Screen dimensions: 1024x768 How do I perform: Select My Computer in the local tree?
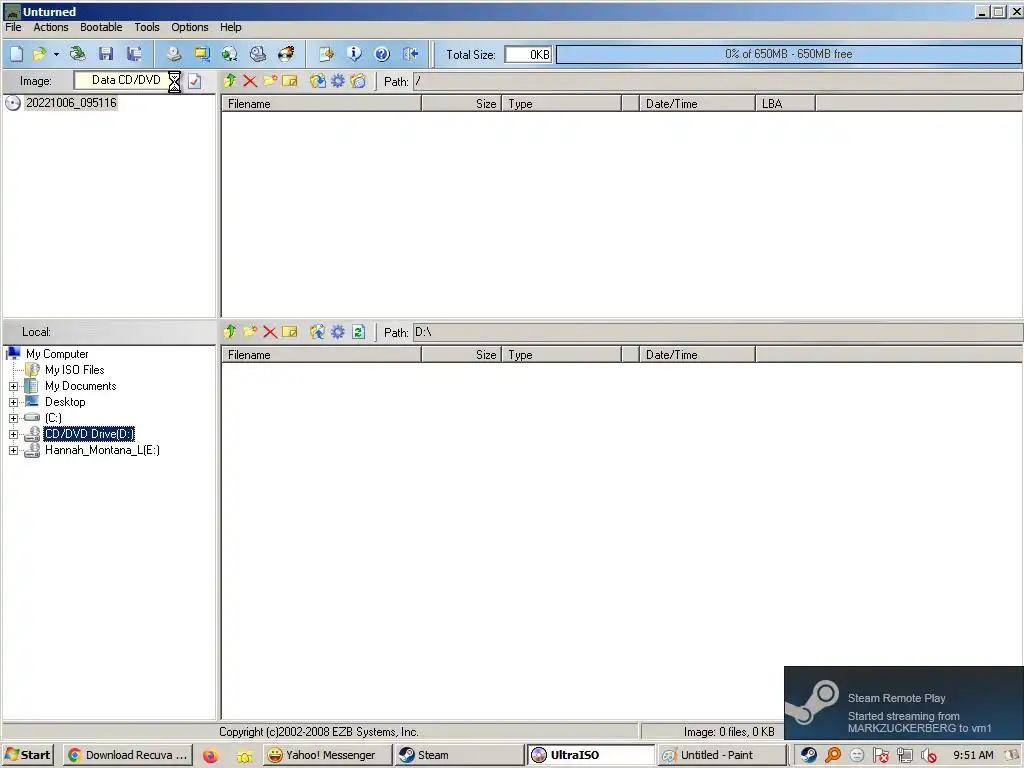[57, 354]
